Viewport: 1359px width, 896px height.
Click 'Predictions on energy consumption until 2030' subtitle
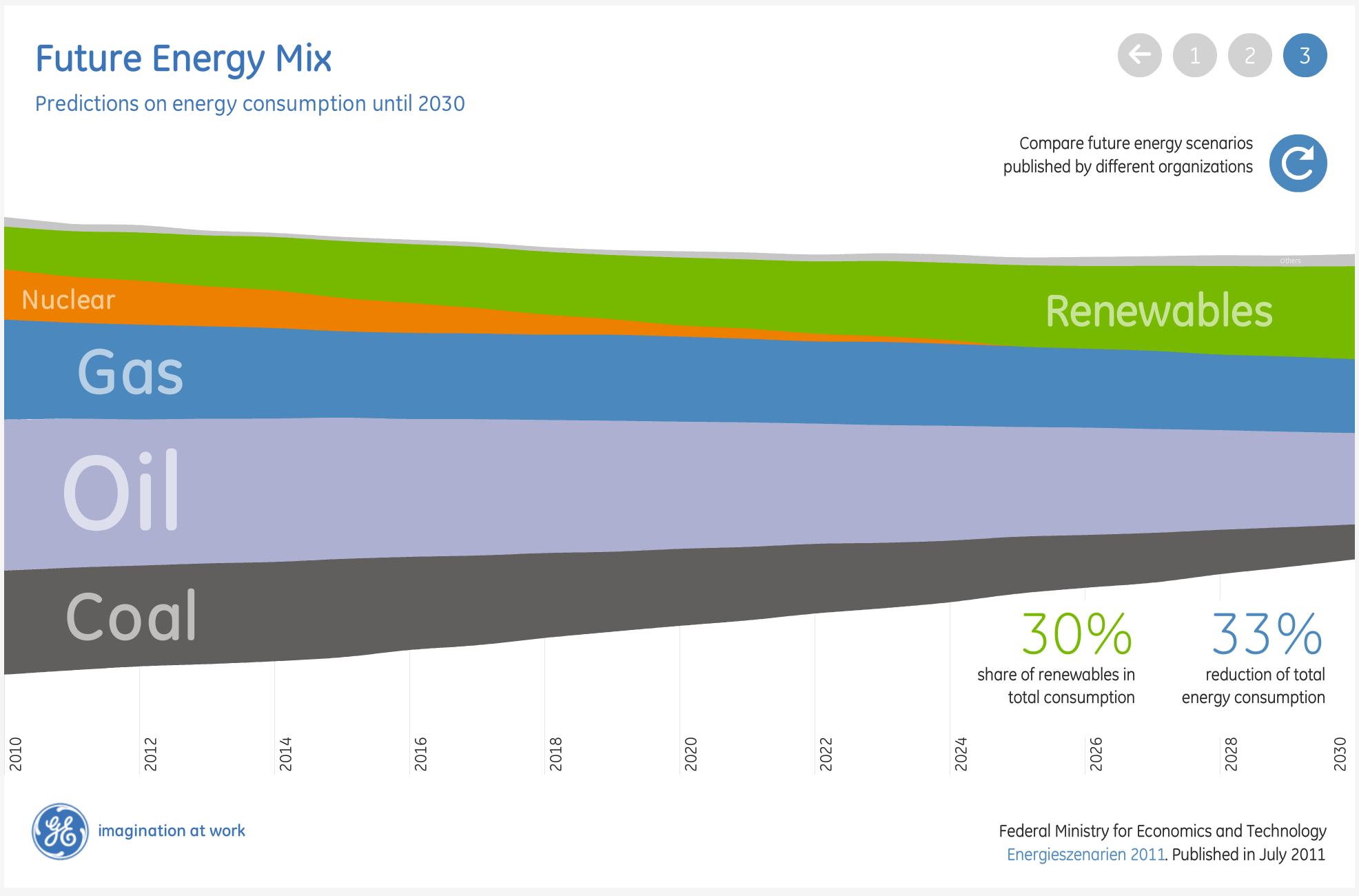click(x=250, y=103)
